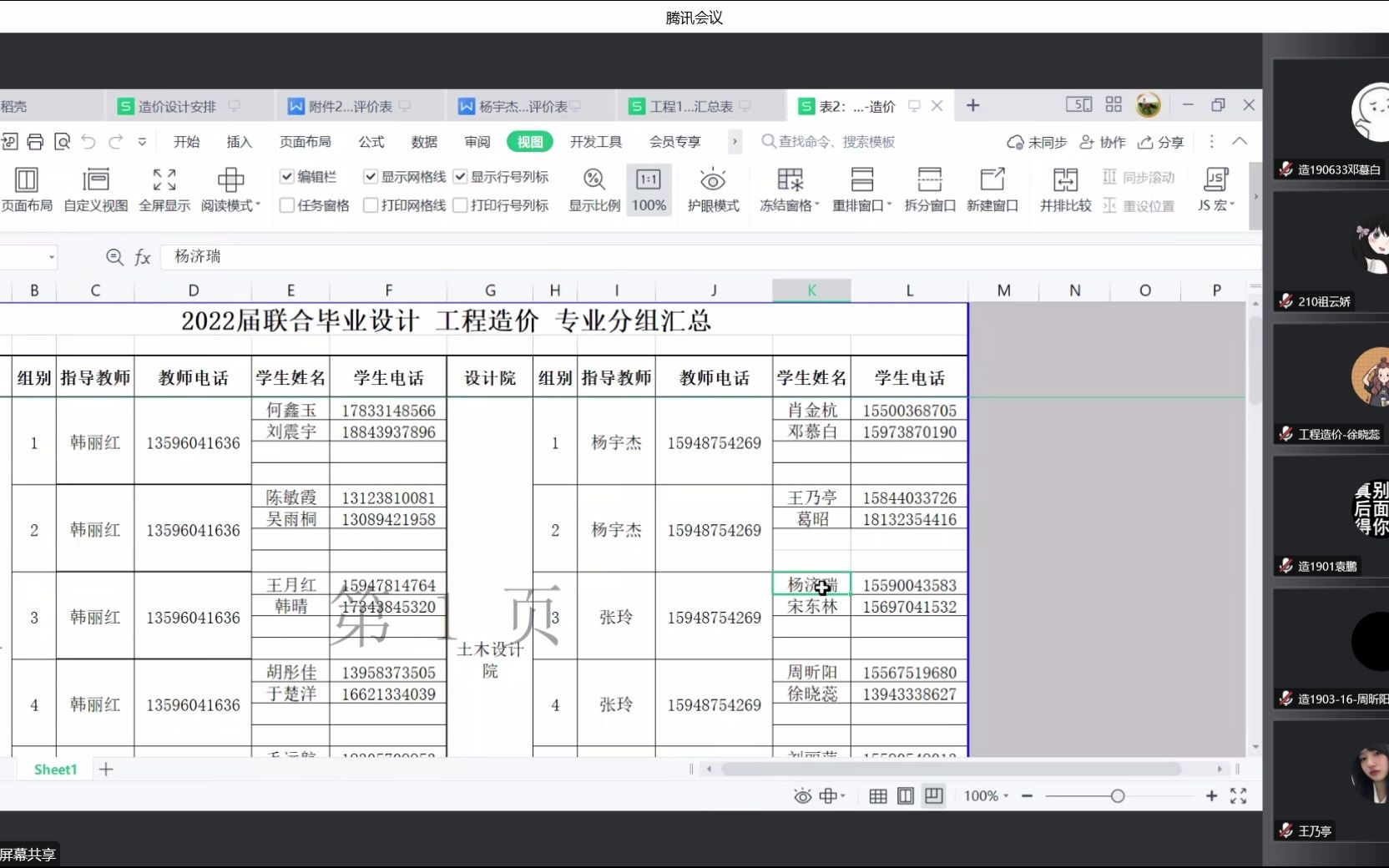Click the horizontal scrollbar of the sheet
The image size is (1389, 868).
pos(952,769)
